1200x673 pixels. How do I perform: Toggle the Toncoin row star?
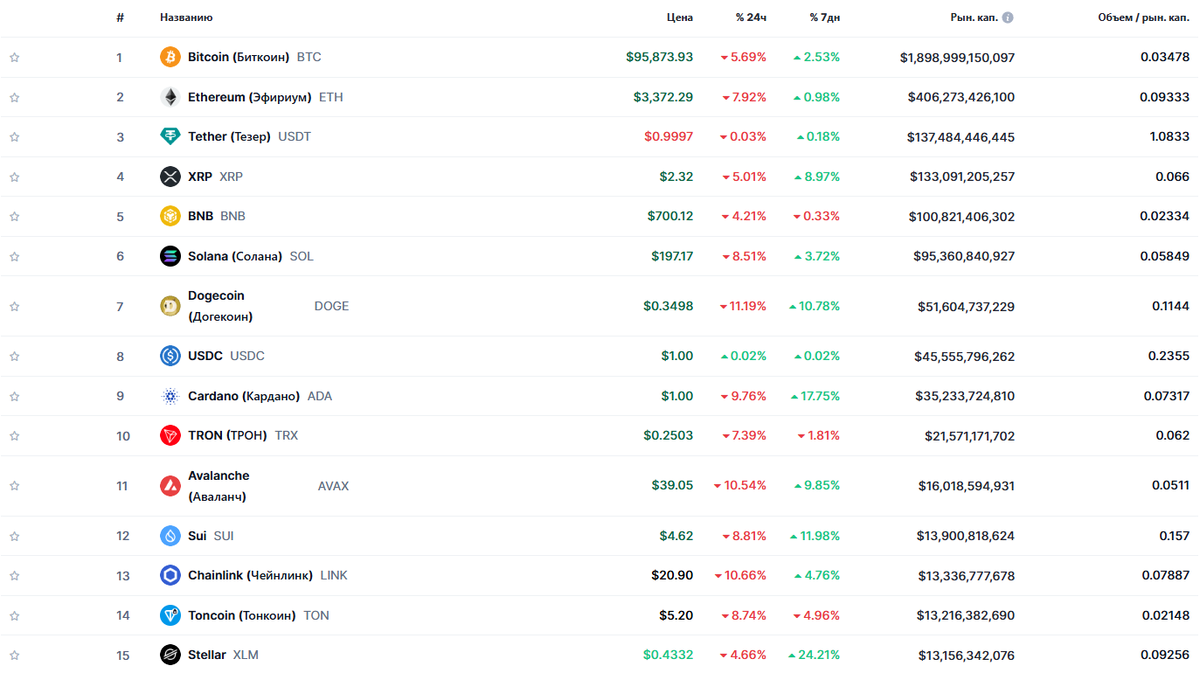click(x=15, y=616)
